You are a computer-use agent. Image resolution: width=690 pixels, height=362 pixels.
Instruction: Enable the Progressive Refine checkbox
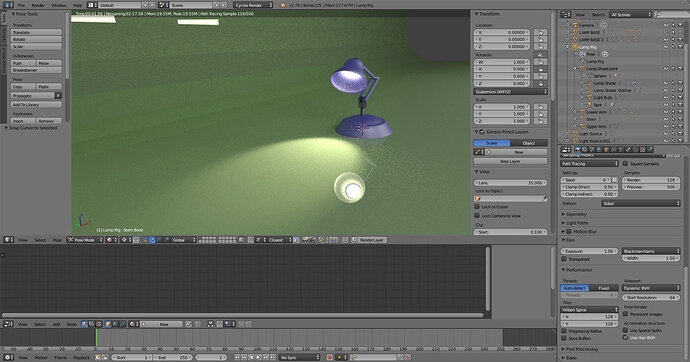pyautogui.click(x=564, y=331)
